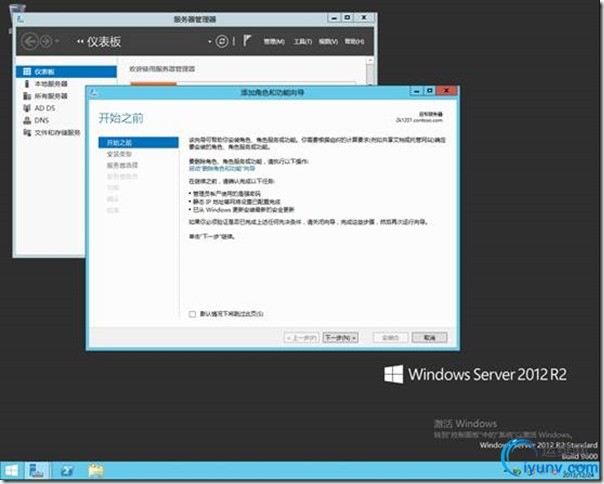
Task: Open the dropdown arrow left of refresh
Action: click(210, 41)
